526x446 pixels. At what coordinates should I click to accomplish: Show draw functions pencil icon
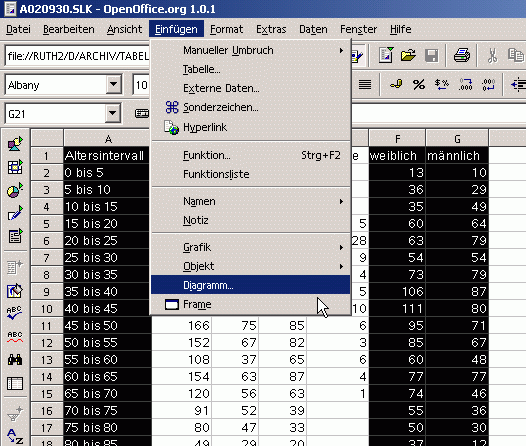point(15,213)
